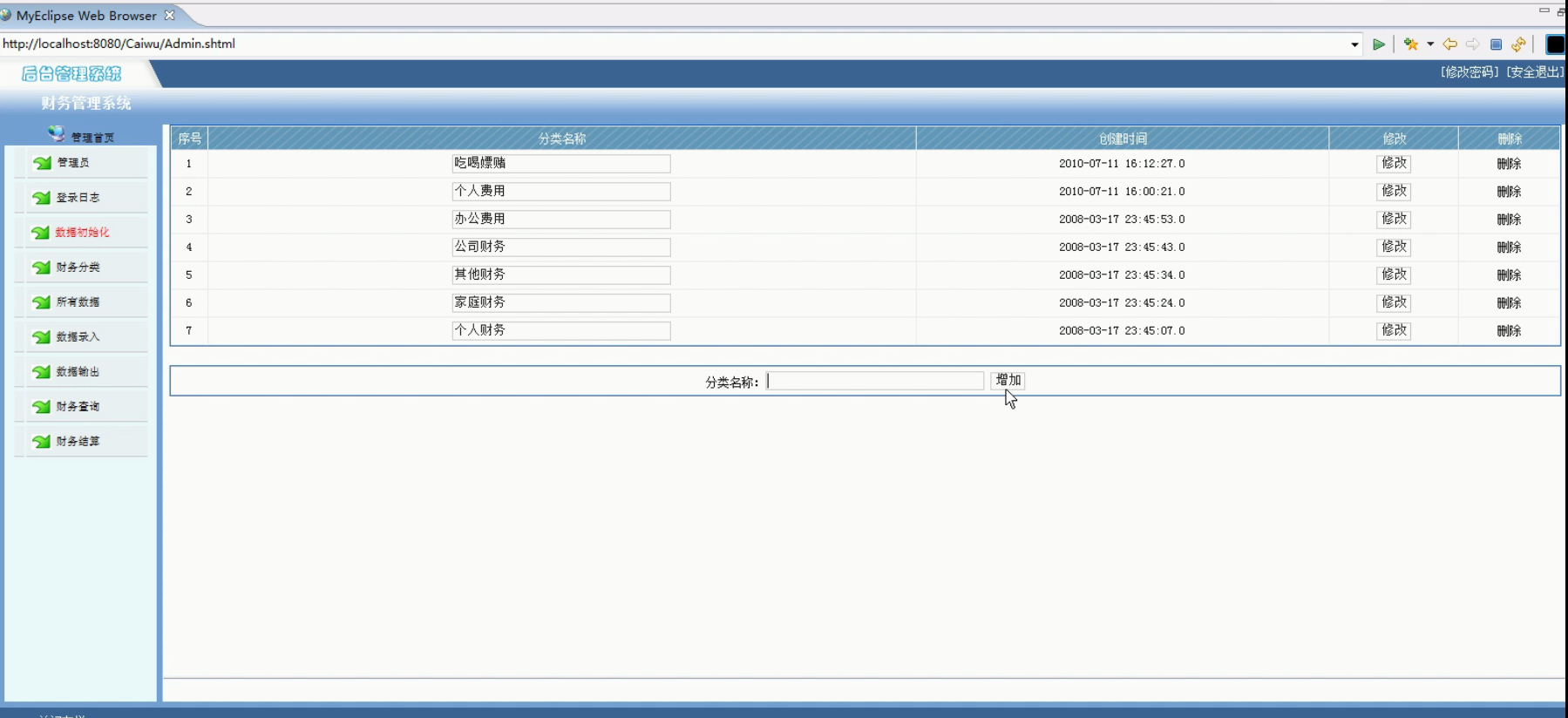
Task: Click the 吃喝嫖赌 category name field
Action: 561,163
